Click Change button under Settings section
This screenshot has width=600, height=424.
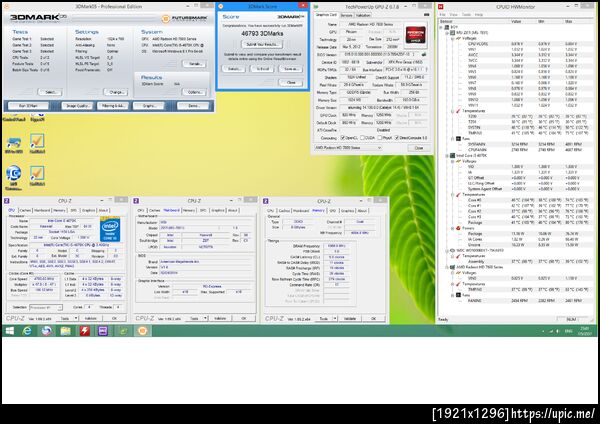[115, 92]
